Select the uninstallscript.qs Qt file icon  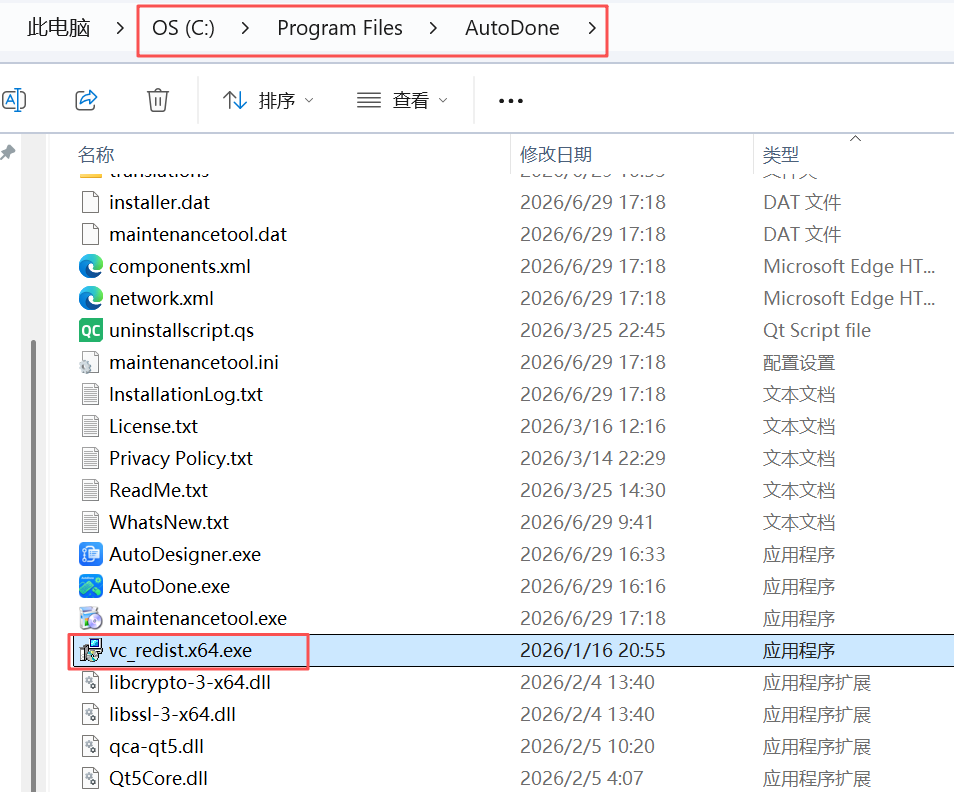[91, 330]
